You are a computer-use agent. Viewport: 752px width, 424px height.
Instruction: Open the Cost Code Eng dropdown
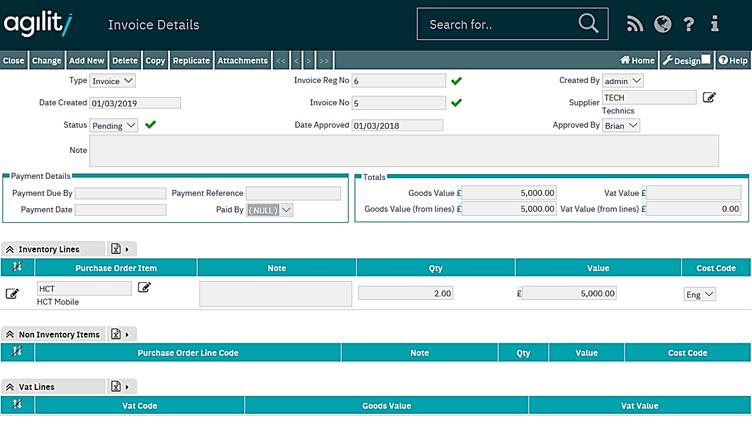coord(700,294)
